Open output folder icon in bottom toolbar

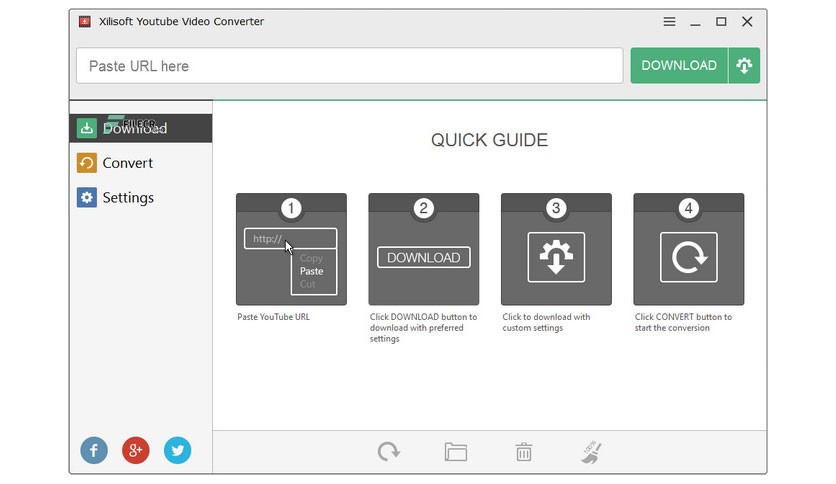pyautogui.click(x=456, y=452)
